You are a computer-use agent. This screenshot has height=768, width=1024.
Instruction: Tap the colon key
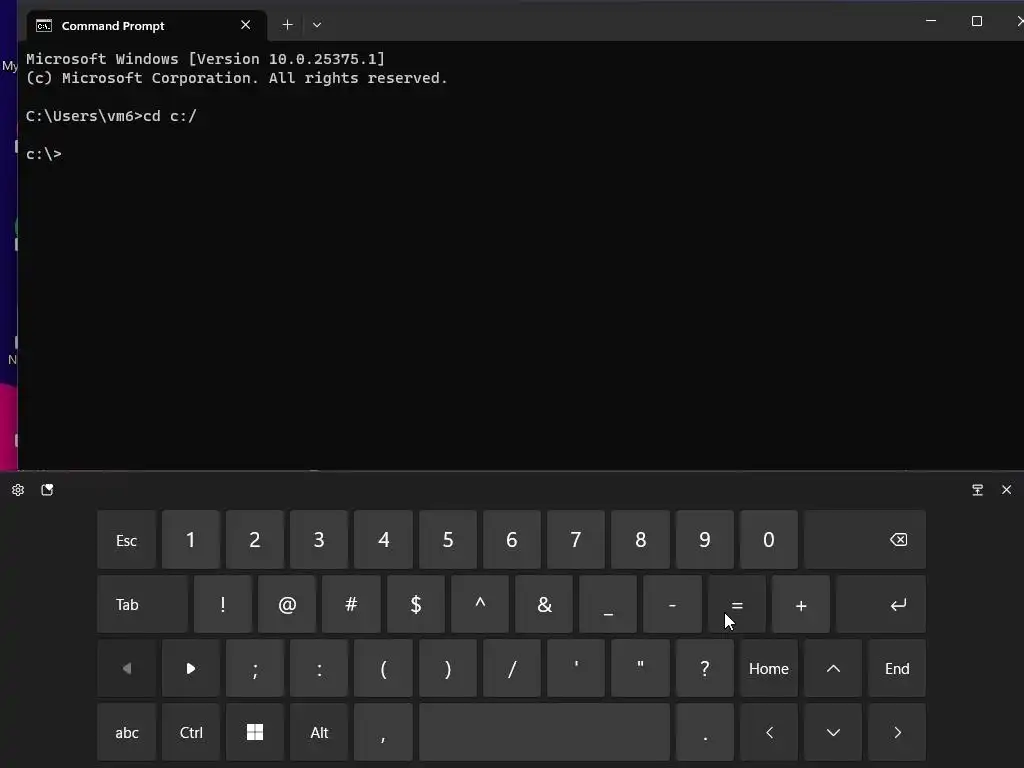[x=319, y=669]
